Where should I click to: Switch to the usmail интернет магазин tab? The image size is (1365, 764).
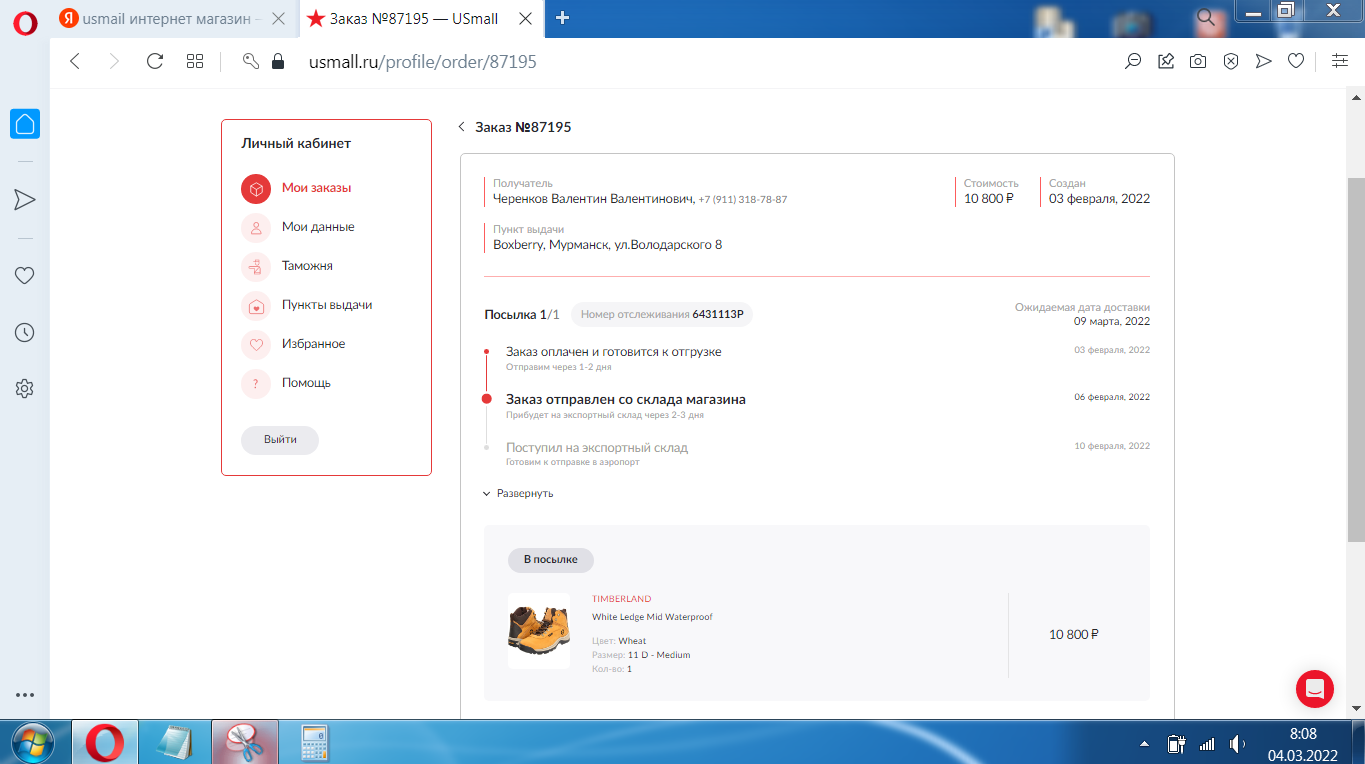[166, 18]
